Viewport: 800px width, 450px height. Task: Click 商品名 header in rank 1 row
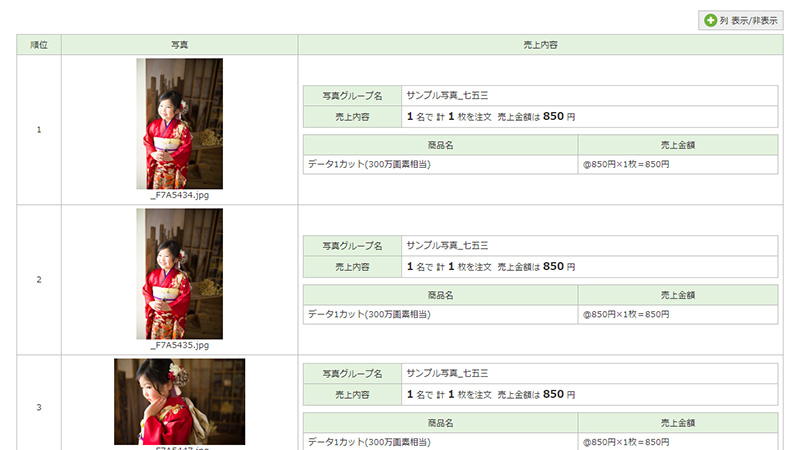(440, 145)
